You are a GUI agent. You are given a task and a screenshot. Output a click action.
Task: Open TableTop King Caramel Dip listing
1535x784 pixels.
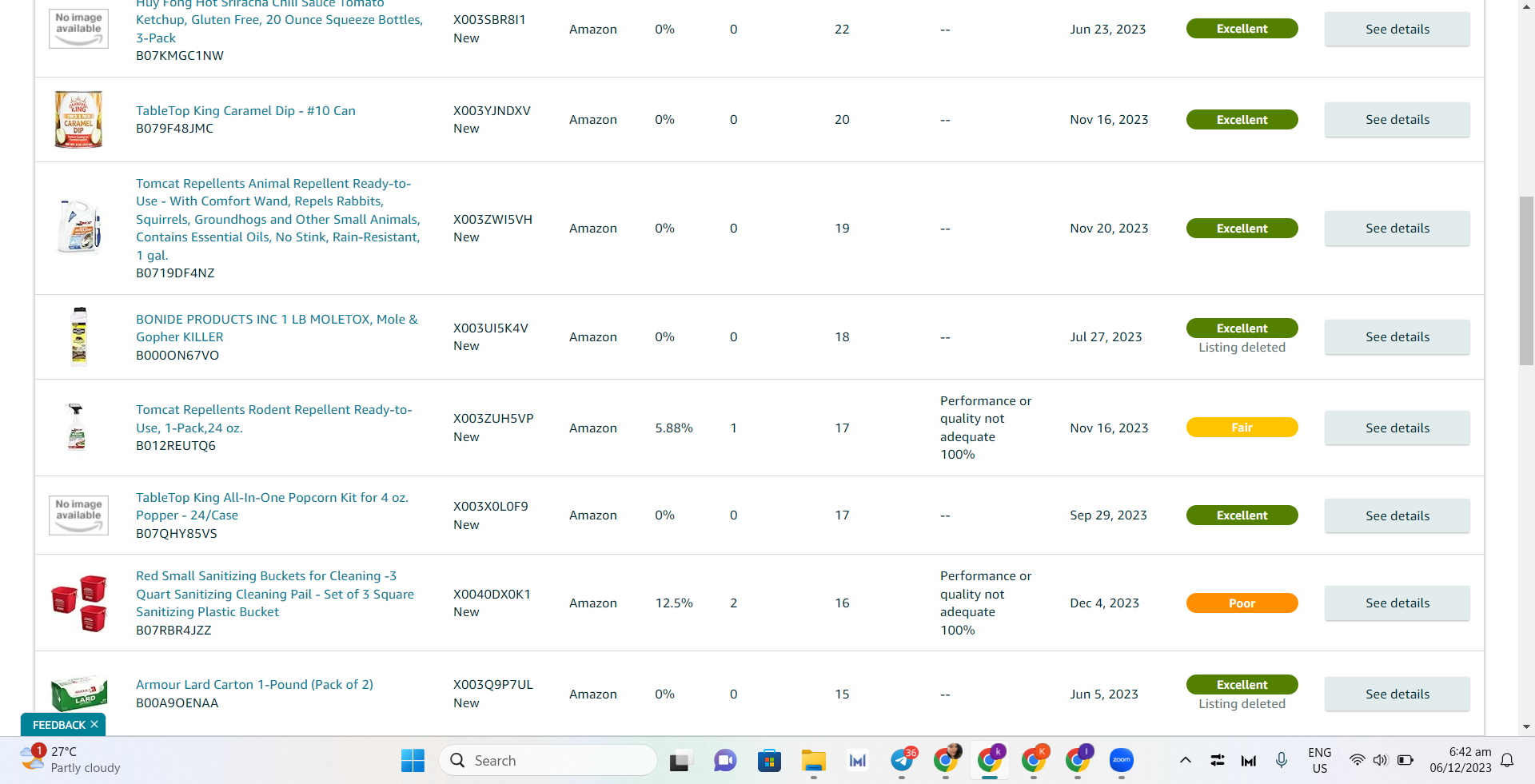(x=245, y=111)
